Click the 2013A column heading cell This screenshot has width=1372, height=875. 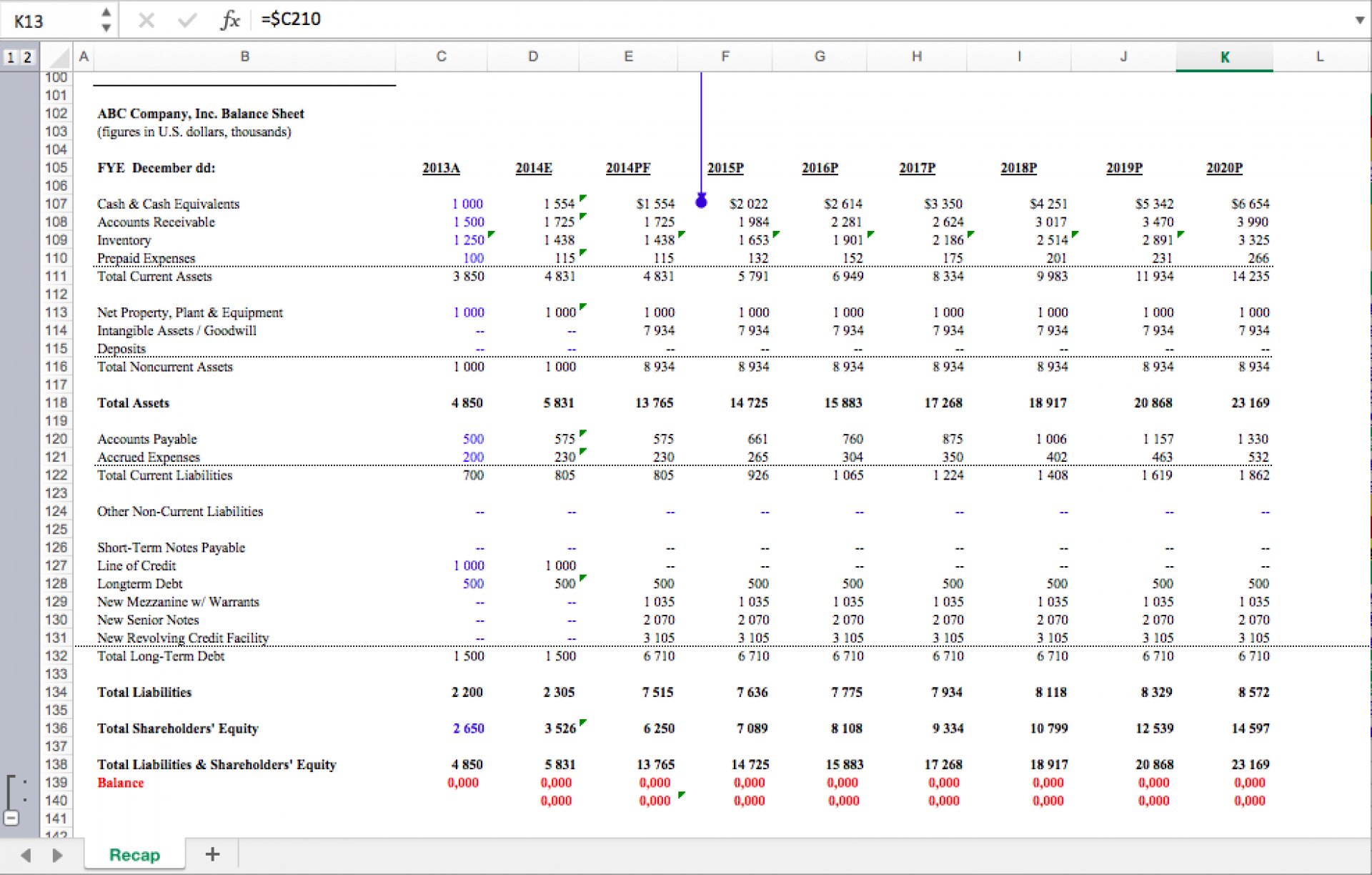click(x=441, y=168)
